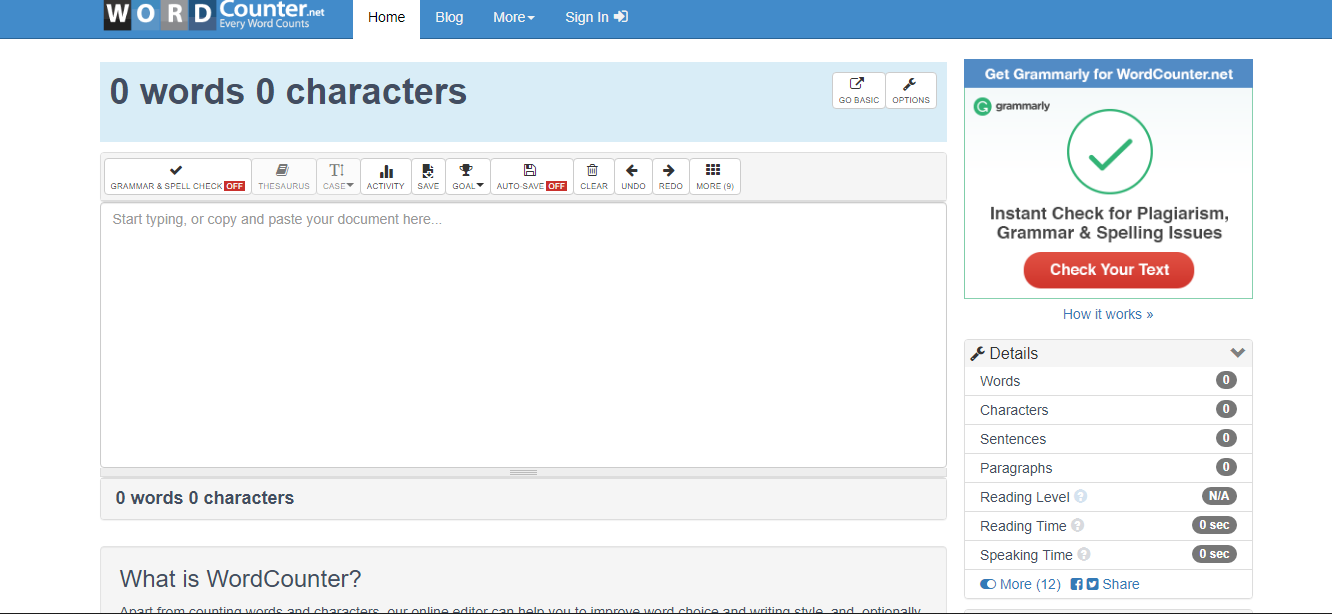Expand the Case dropdown

tap(338, 177)
